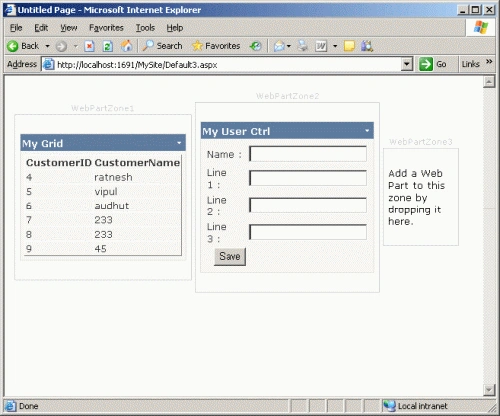
Task: Expand the Links toolbar chevron
Action: coord(489,62)
